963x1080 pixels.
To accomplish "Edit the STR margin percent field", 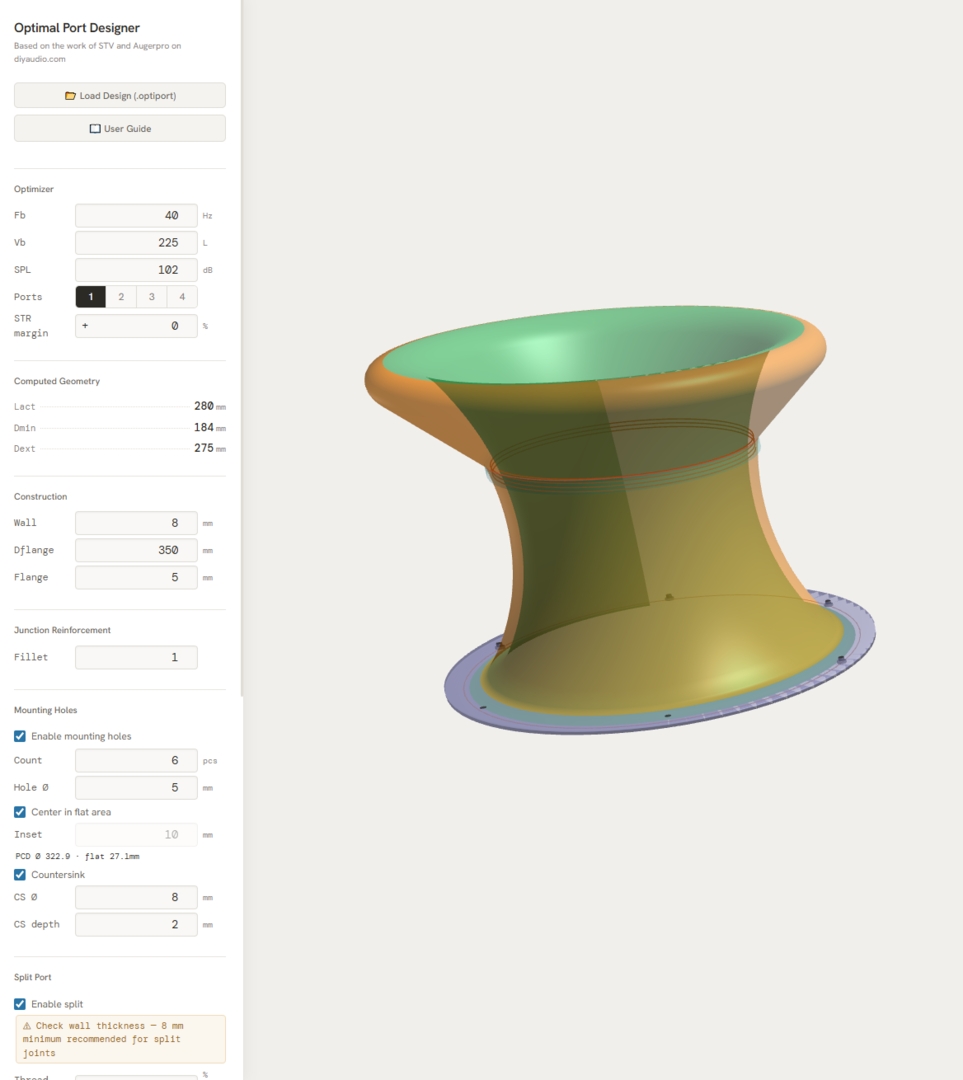I will coord(136,326).
